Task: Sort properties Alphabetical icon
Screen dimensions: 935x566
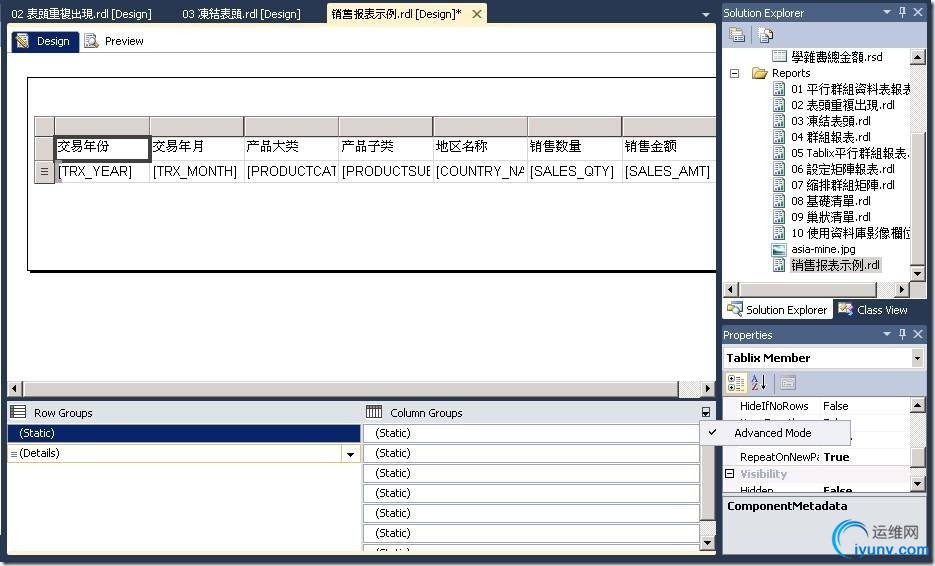Action: click(758, 383)
